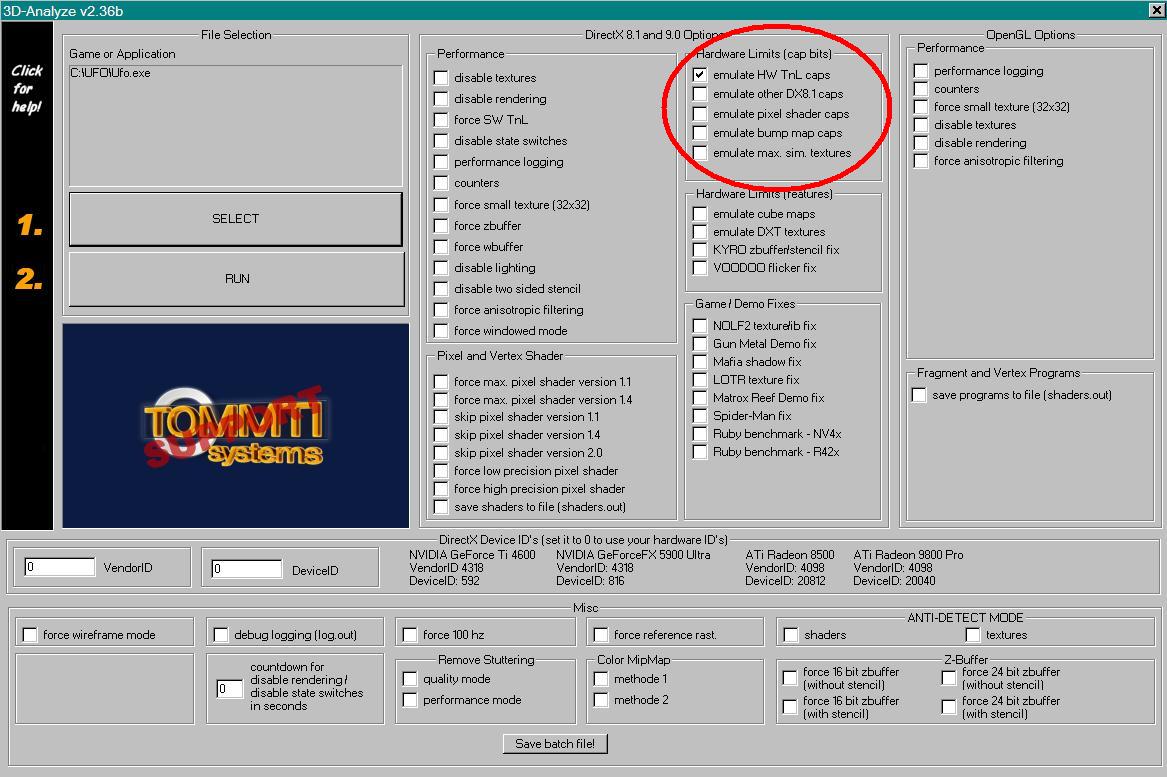Image resolution: width=1167 pixels, height=777 pixels.
Task: Check save programs to file (shaders.out)
Action: coord(919,395)
